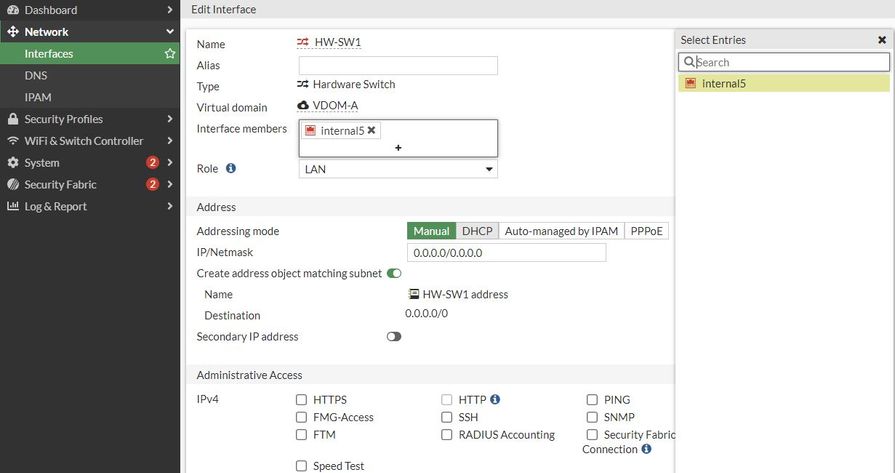The height and width of the screenshot is (473, 895).
Task: Toggle Create address object matching subnet
Action: pos(394,273)
